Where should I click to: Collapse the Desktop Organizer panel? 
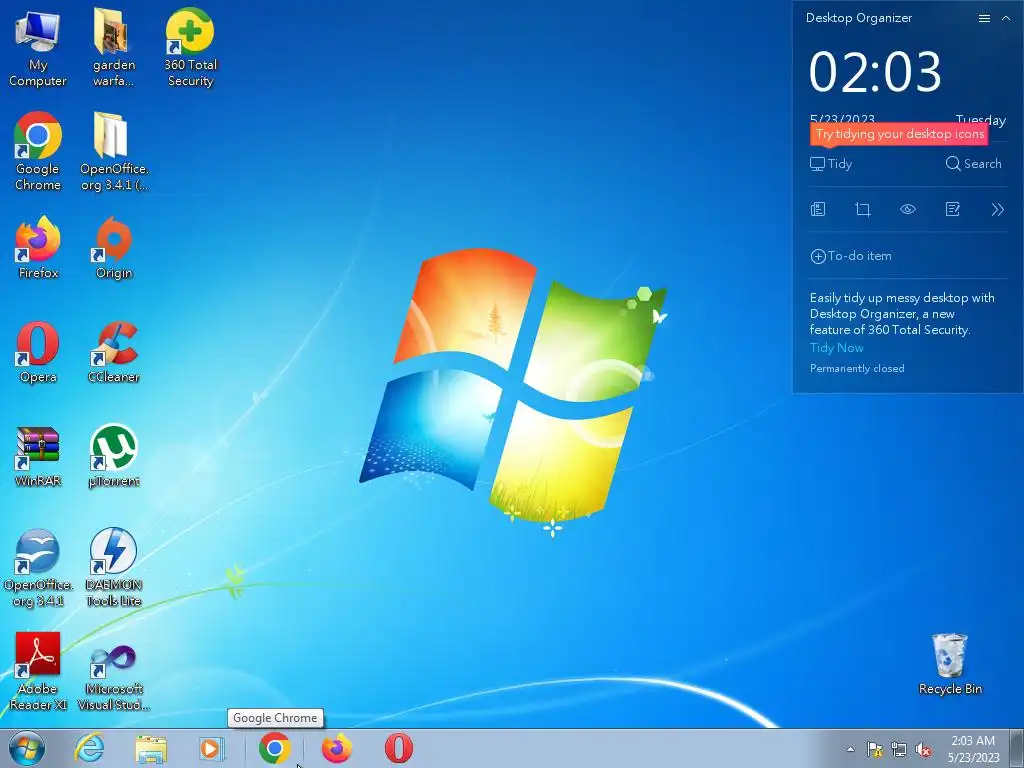coord(1006,18)
